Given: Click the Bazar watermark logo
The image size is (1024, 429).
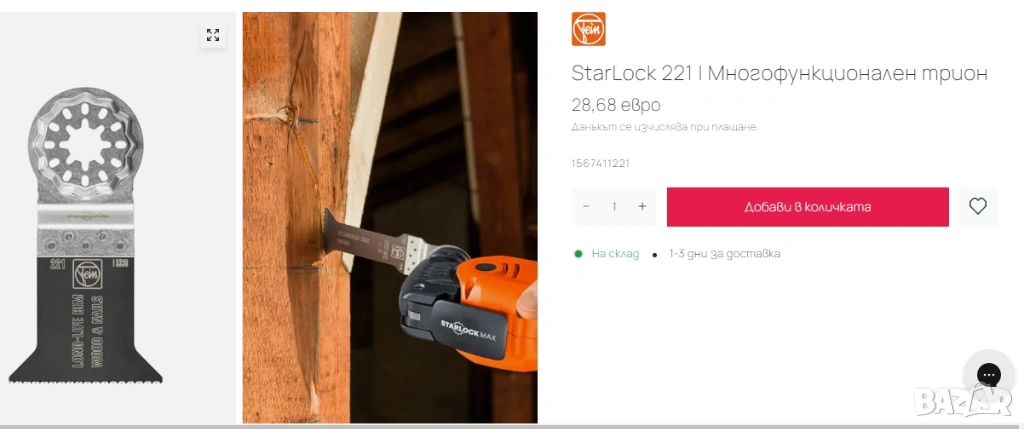Looking at the screenshot, I should (x=963, y=400).
